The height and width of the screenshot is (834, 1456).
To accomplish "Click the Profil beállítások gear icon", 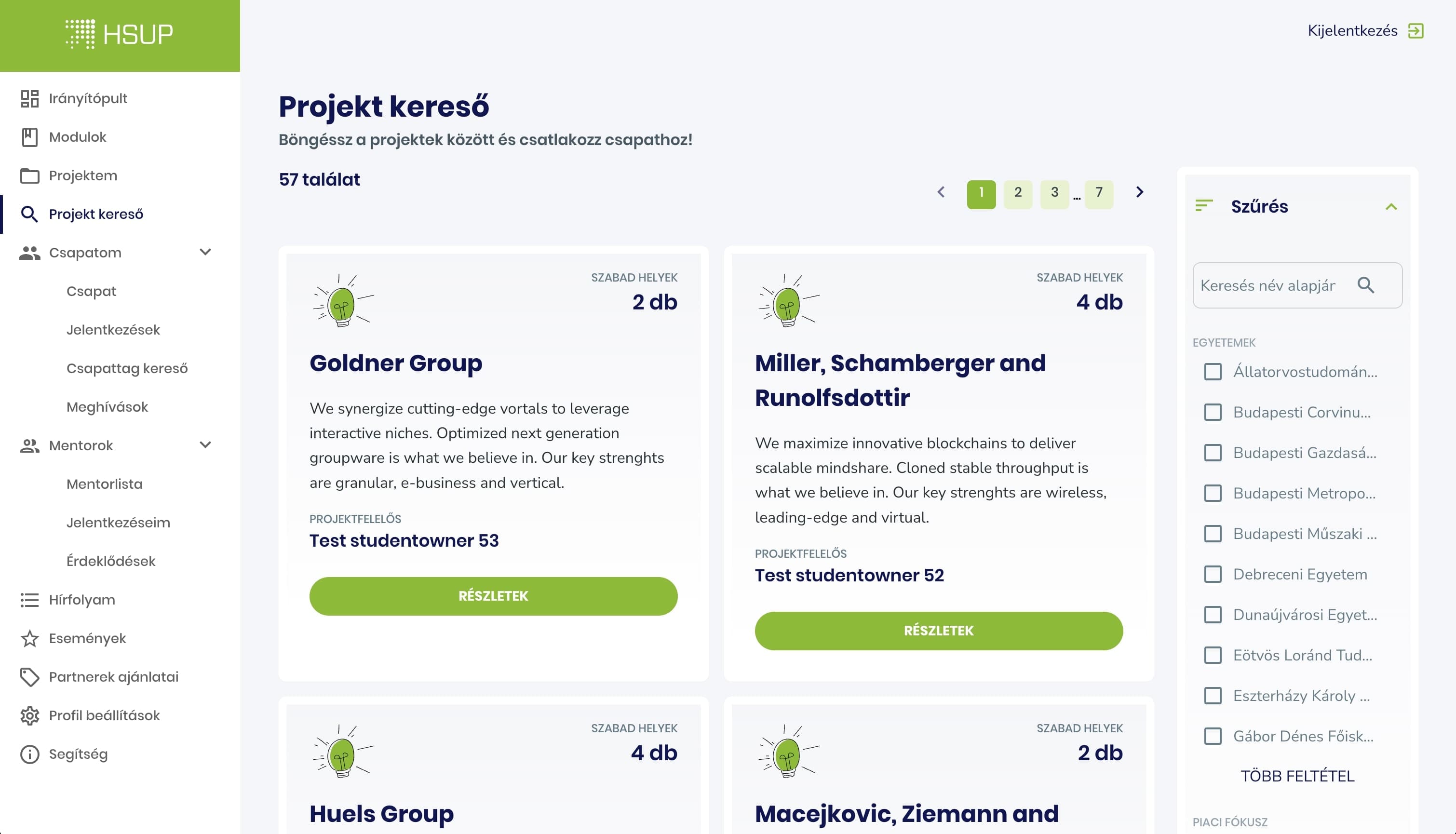I will (x=29, y=715).
